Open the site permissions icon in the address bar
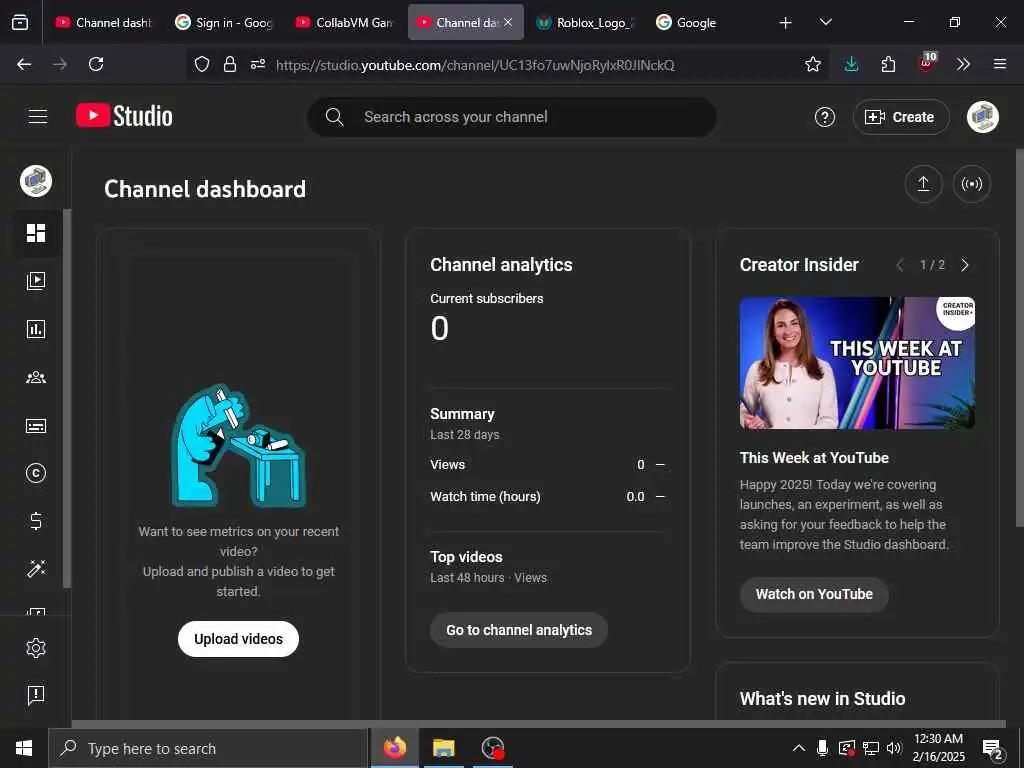This screenshot has height=768, width=1024. [258, 64]
